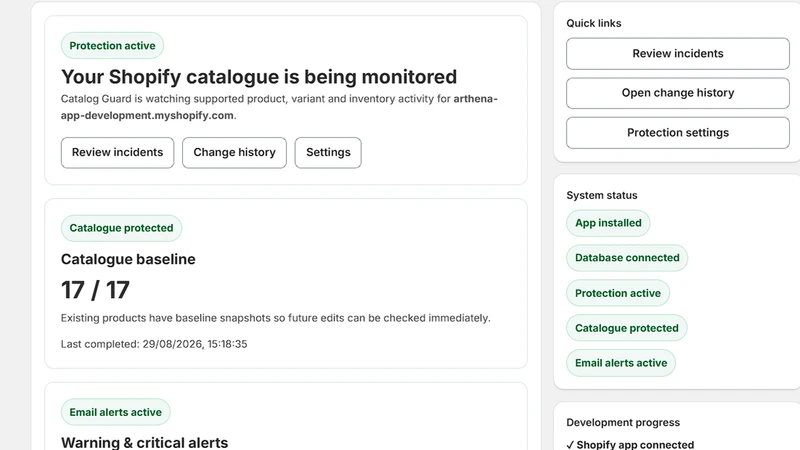Click the 'Quick links' section title
This screenshot has height=450, width=800.
(x=594, y=23)
